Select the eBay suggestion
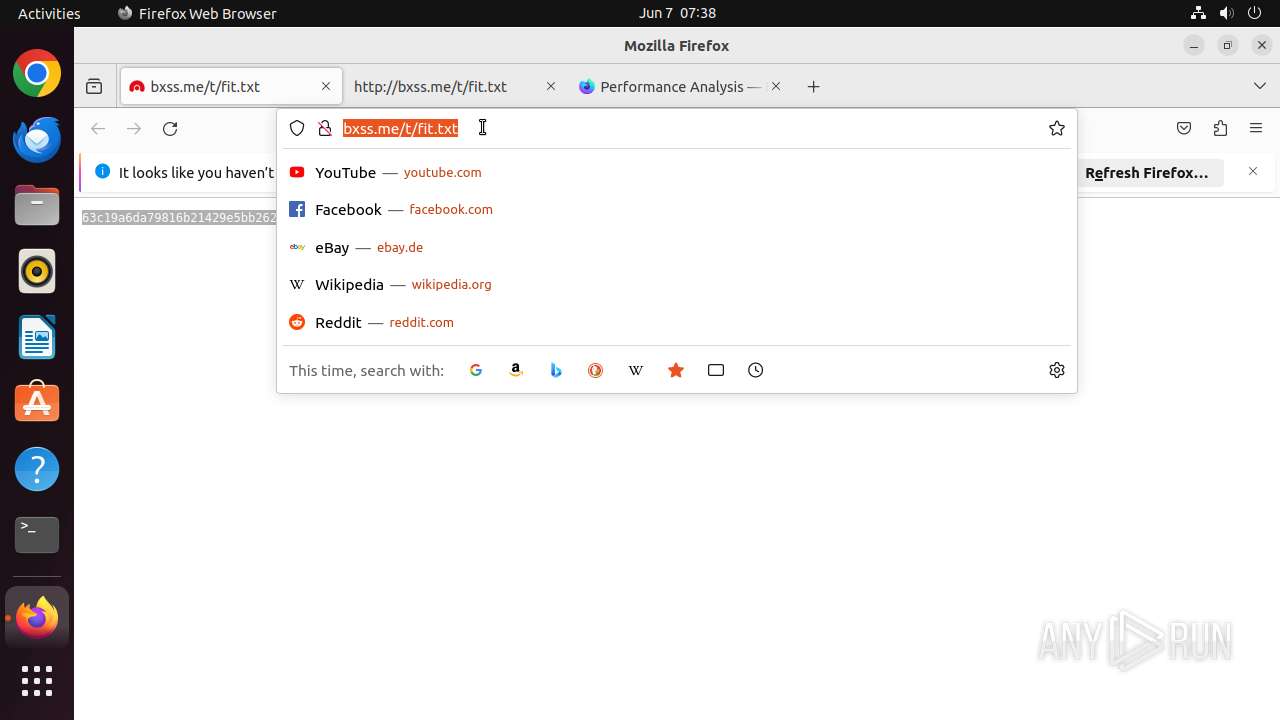The width and height of the screenshot is (1280, 720). pos(677,247)
